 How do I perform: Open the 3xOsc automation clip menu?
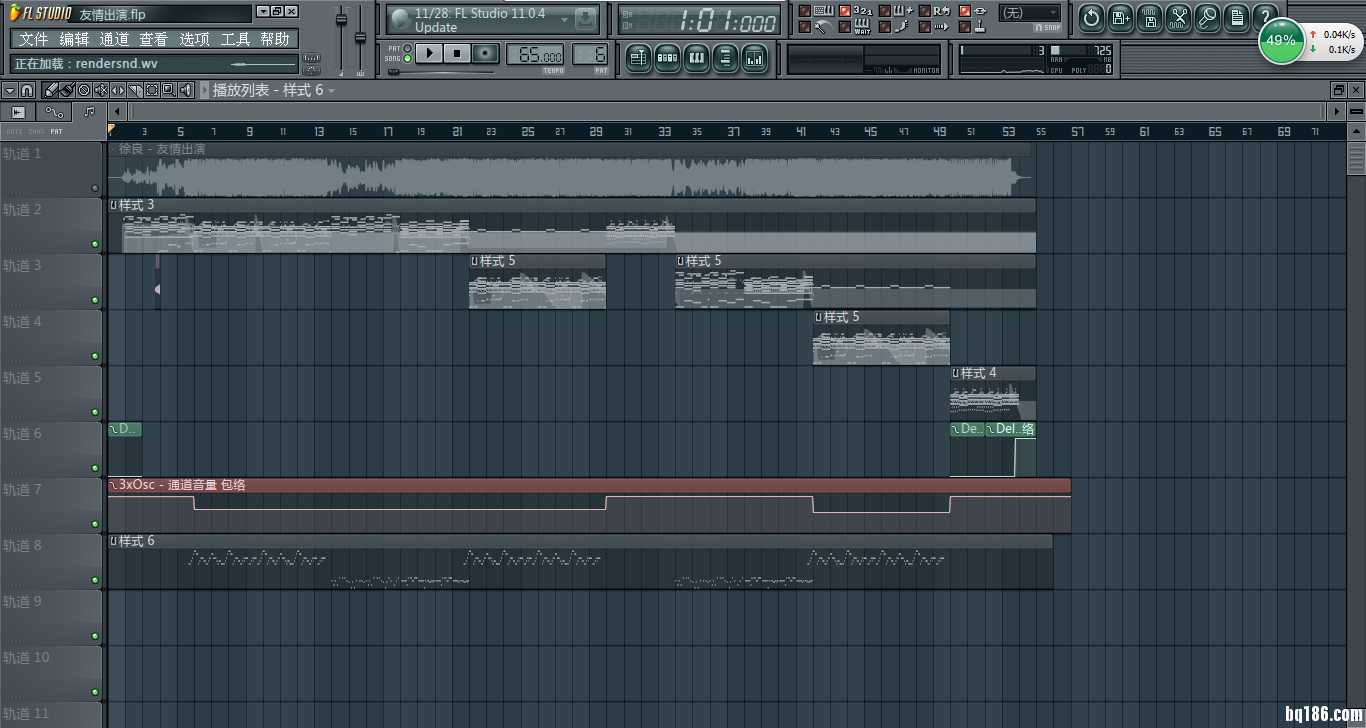(114, 485)
